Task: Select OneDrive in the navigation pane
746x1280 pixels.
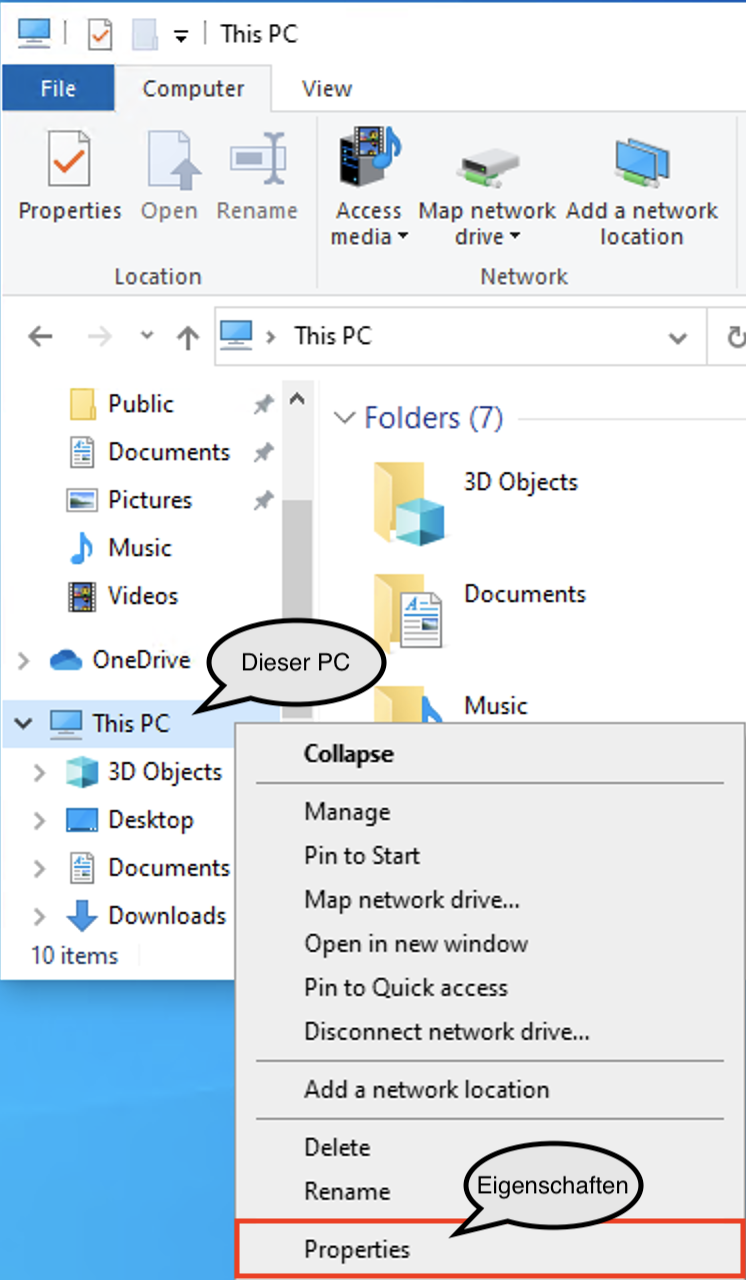Action: [x=140, y=660]
